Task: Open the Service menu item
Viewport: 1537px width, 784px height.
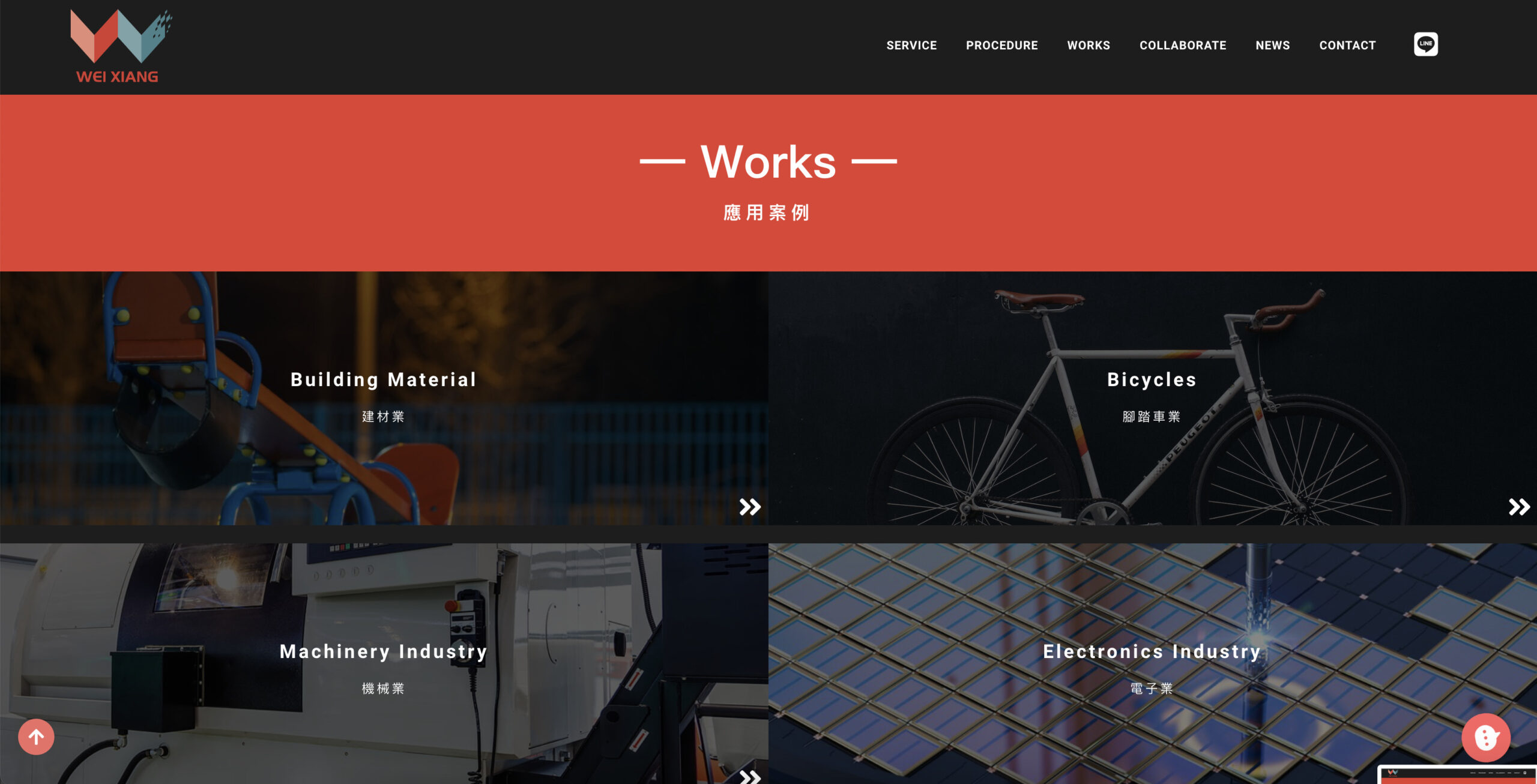Action: 911,45
